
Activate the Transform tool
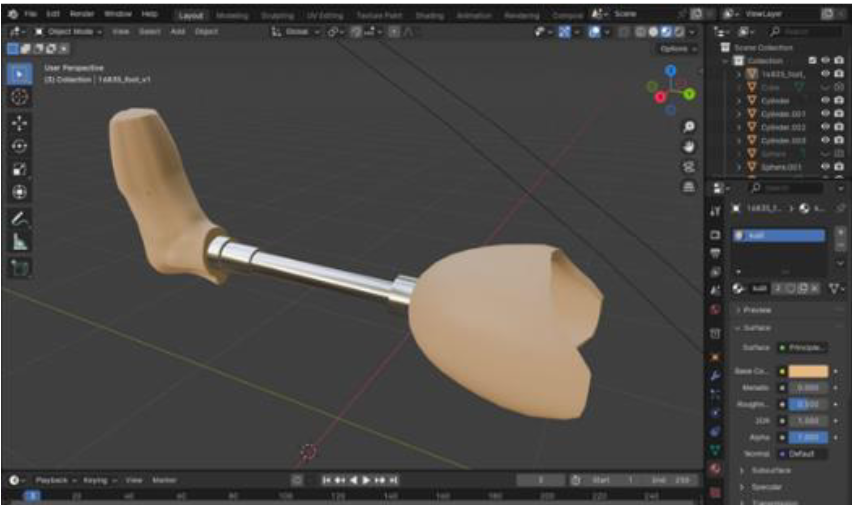pos(20,192)
